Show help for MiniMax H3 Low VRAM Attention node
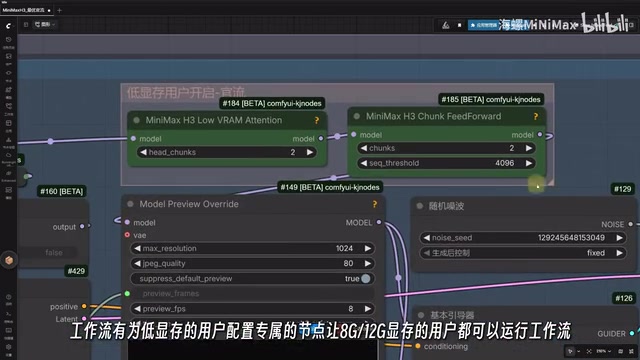The image size is (640, 360). (x=317, y=120)
